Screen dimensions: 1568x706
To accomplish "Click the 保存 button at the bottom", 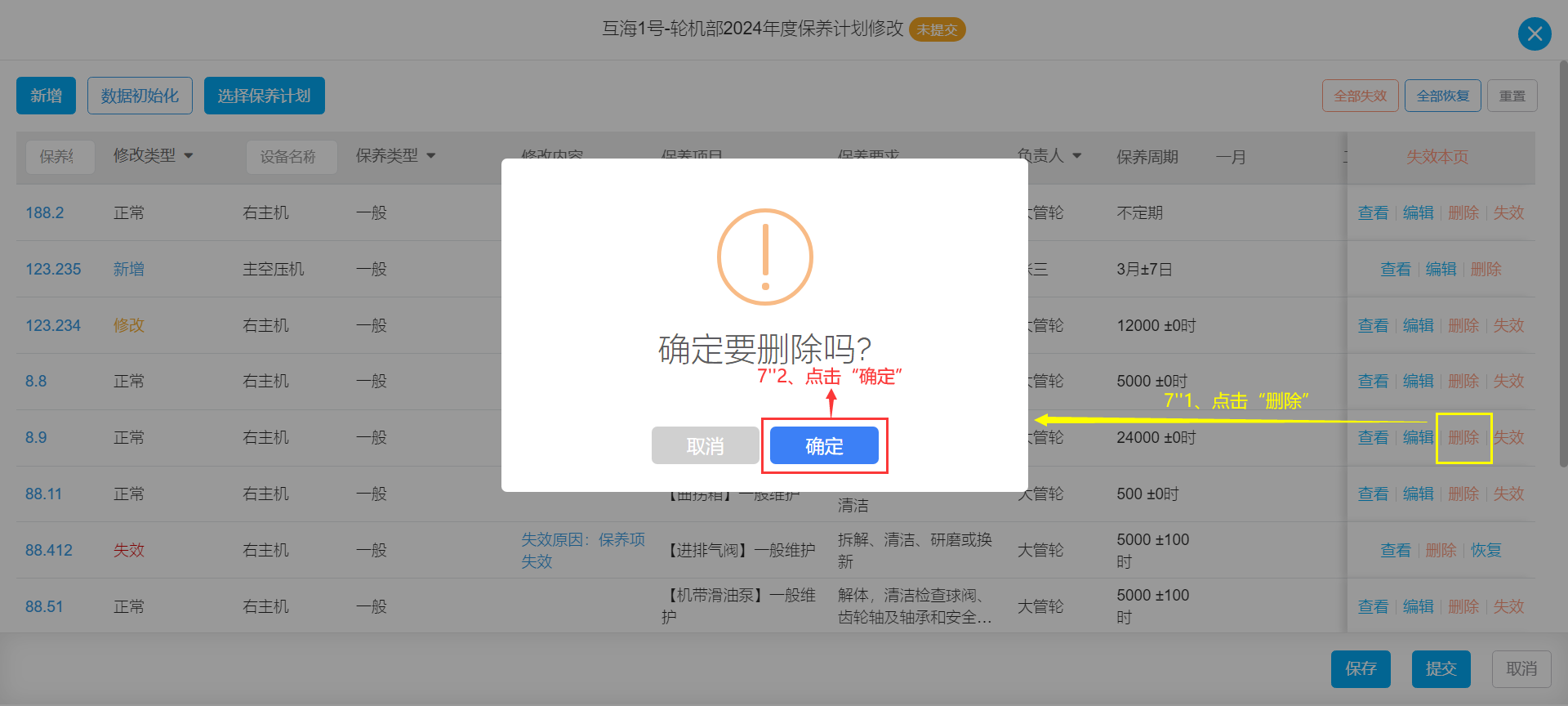I will tap(1361, 668).
